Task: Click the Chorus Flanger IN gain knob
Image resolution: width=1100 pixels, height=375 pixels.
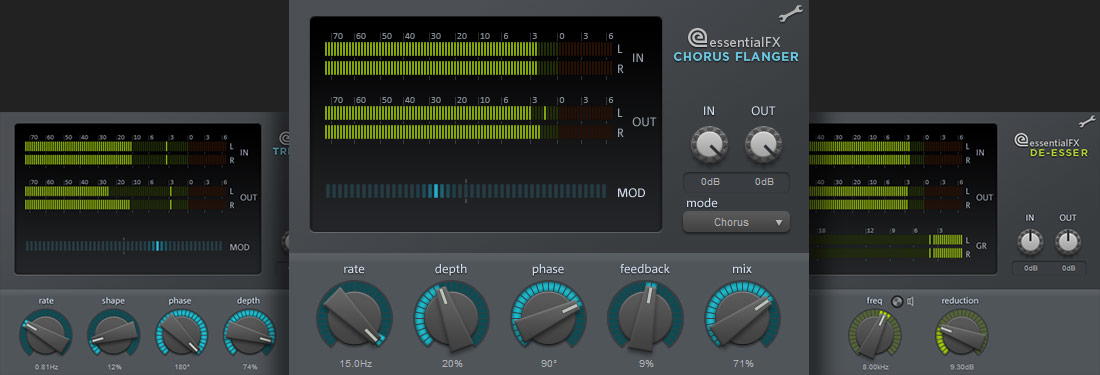Action: click(x=709, y=145)
